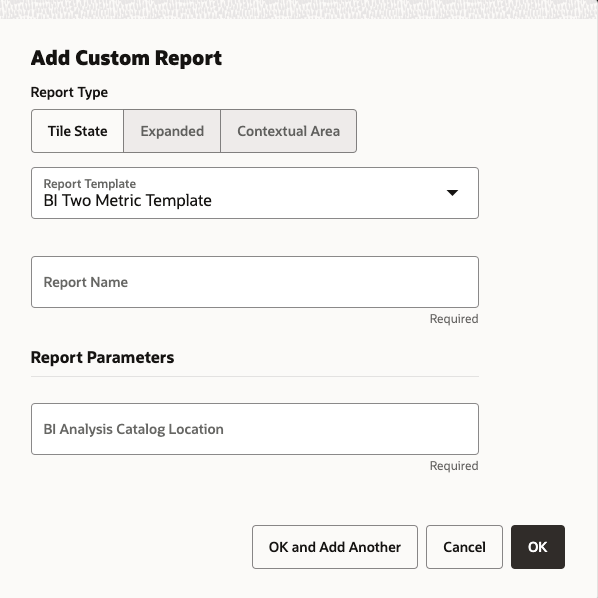Click the Required hint under Report Name
Screen dimensions: 598x598
point(454,319)
